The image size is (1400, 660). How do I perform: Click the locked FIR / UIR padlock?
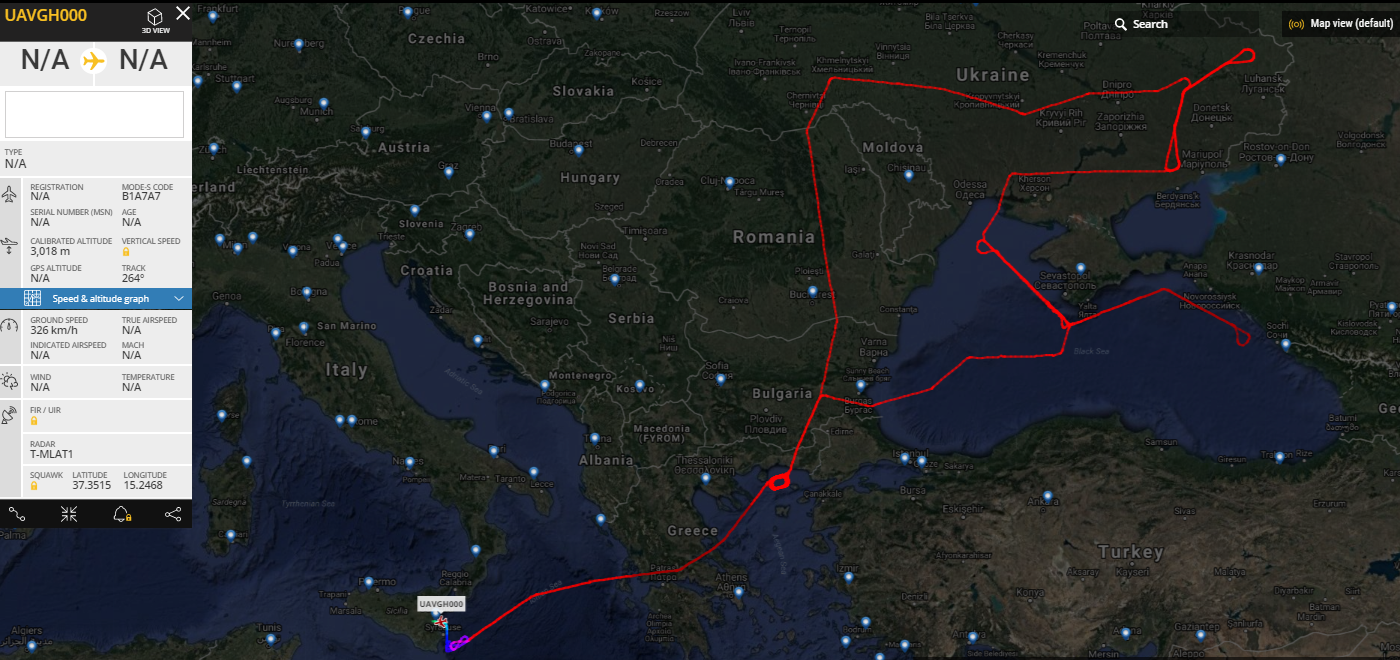click(34, 421)
